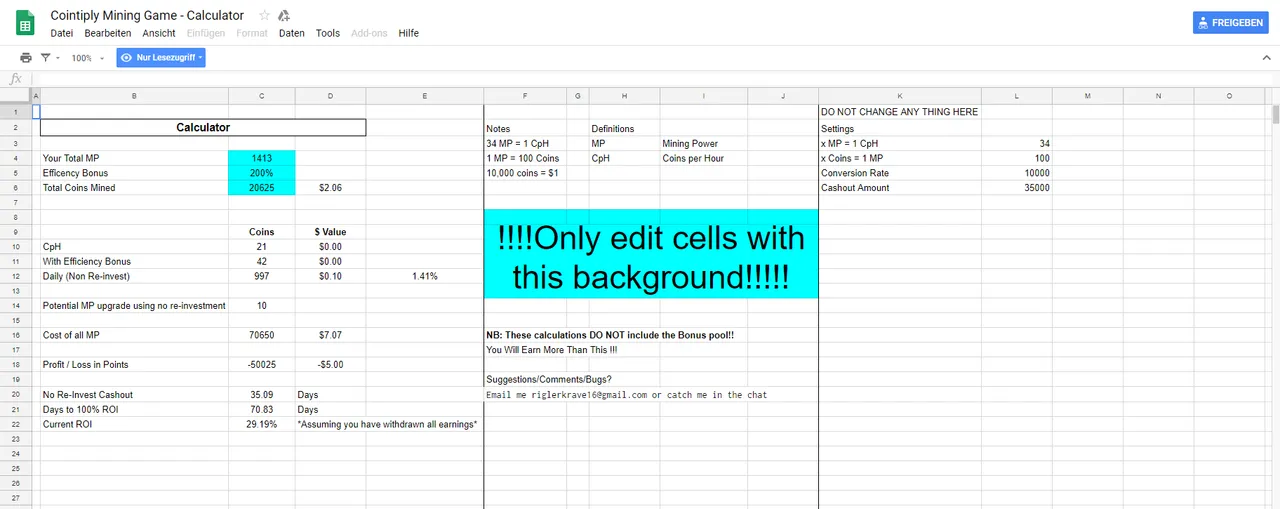Click the 'Total Coins Mined' cell
The width and height of the screenshot is (1280, 509).
pyautogui.click(x=134, y=188)
